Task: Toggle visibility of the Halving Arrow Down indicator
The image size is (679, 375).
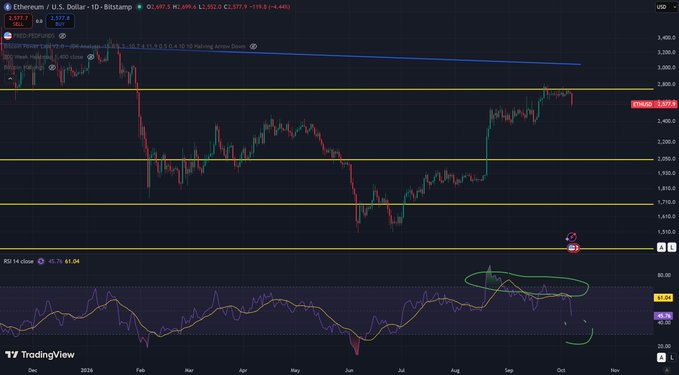Action: pyautogui.click(x=253, y=46)
